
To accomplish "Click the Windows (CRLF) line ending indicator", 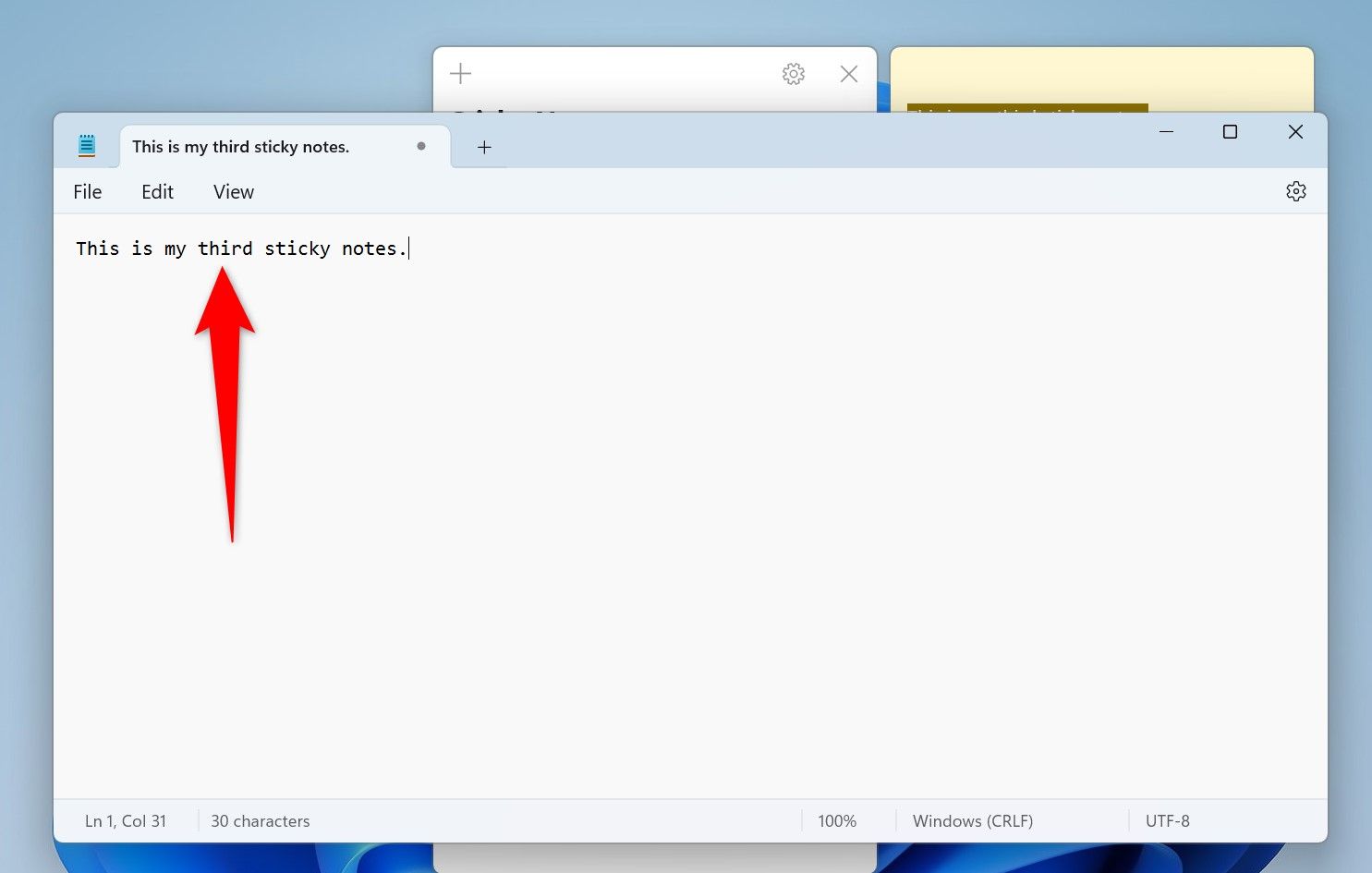I will coord(973,821).
